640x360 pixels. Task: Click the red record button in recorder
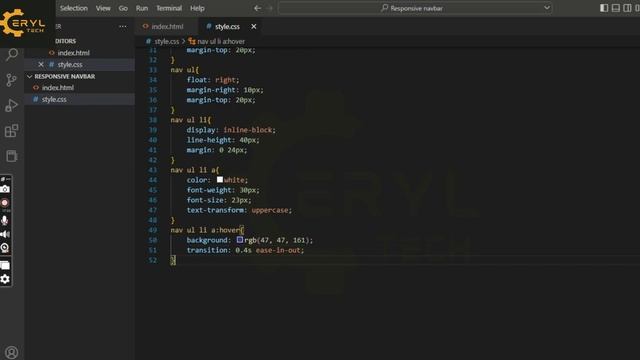[5, 203]
